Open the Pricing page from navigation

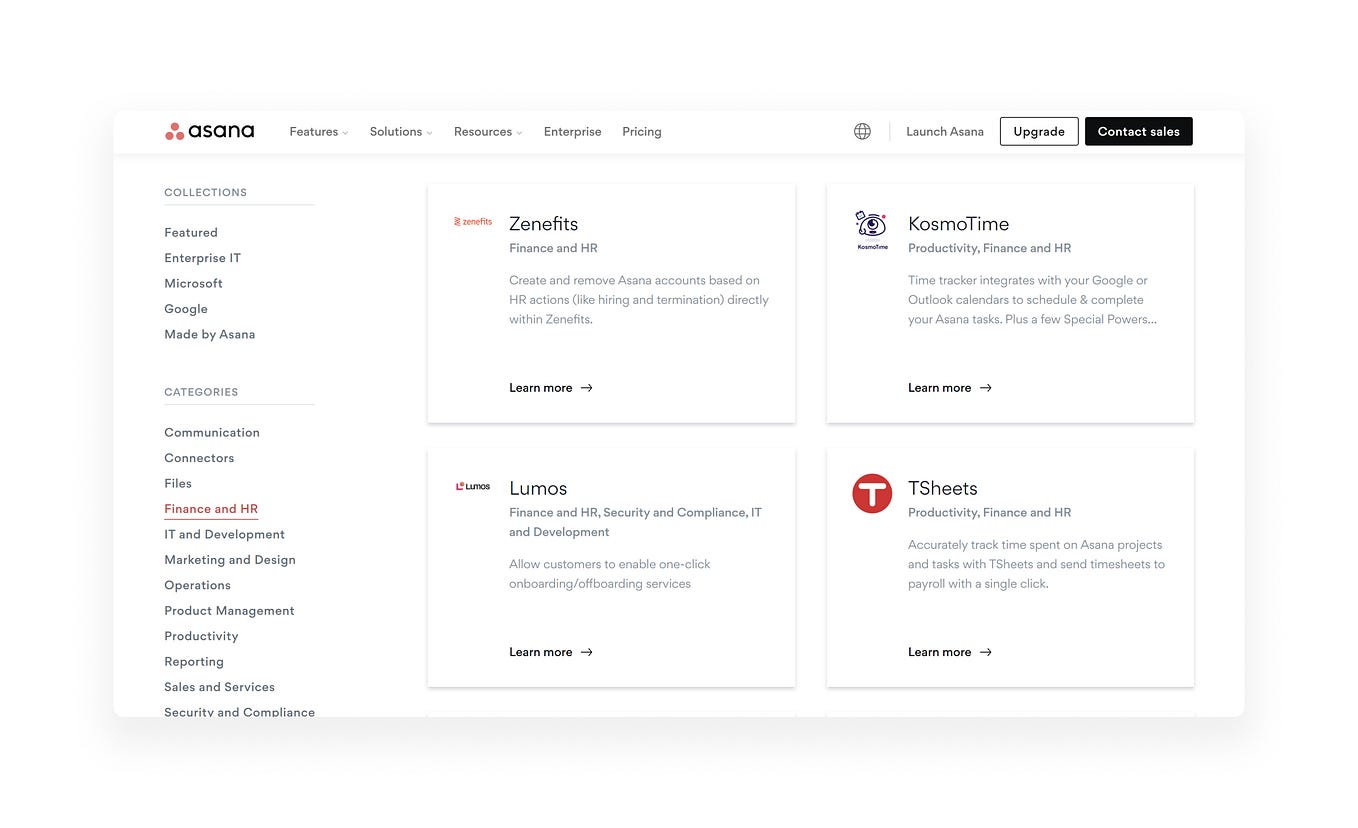tap(641, 131)
